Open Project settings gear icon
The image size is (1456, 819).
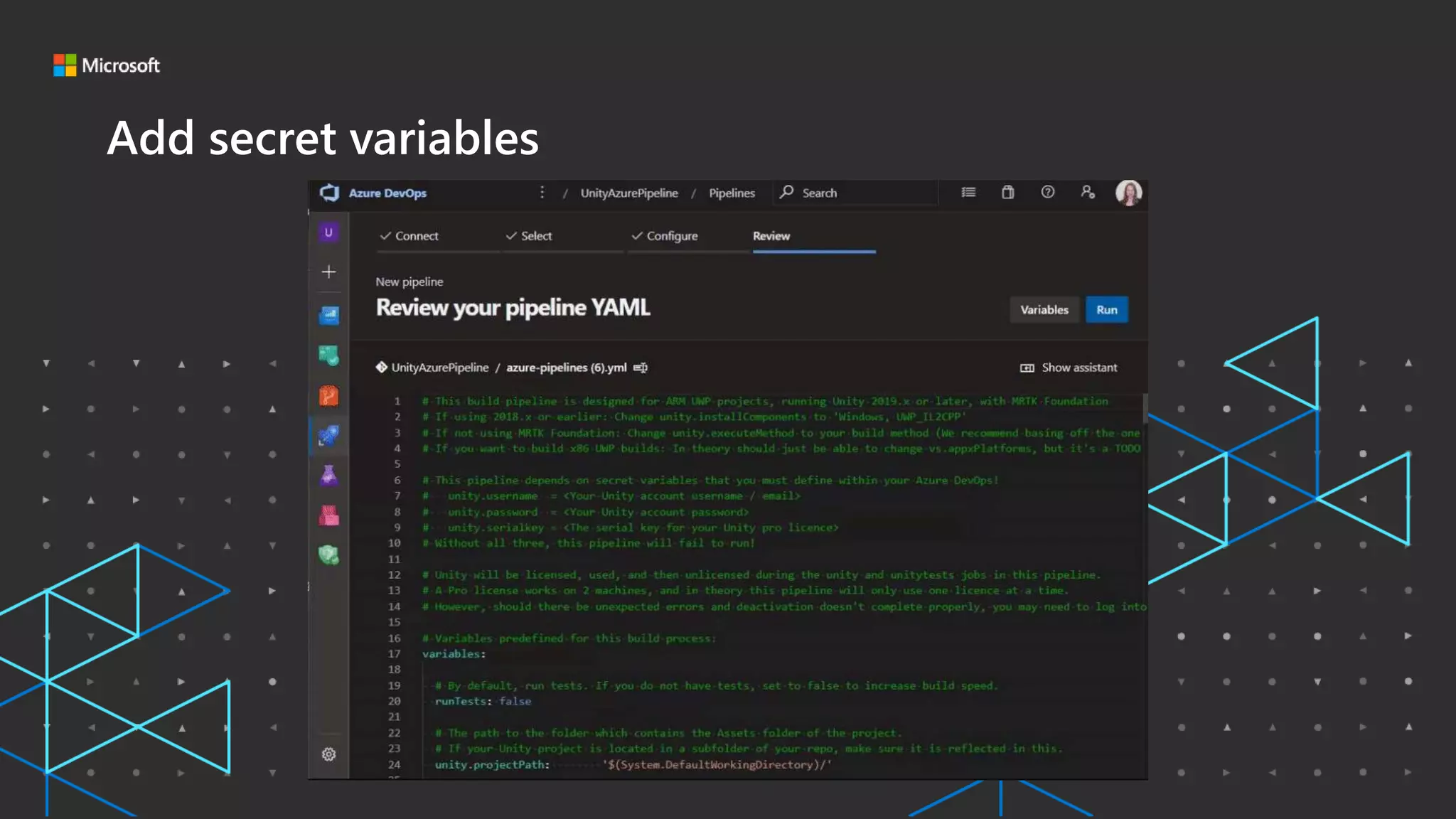pyautogui.click(x=328, y=754)
